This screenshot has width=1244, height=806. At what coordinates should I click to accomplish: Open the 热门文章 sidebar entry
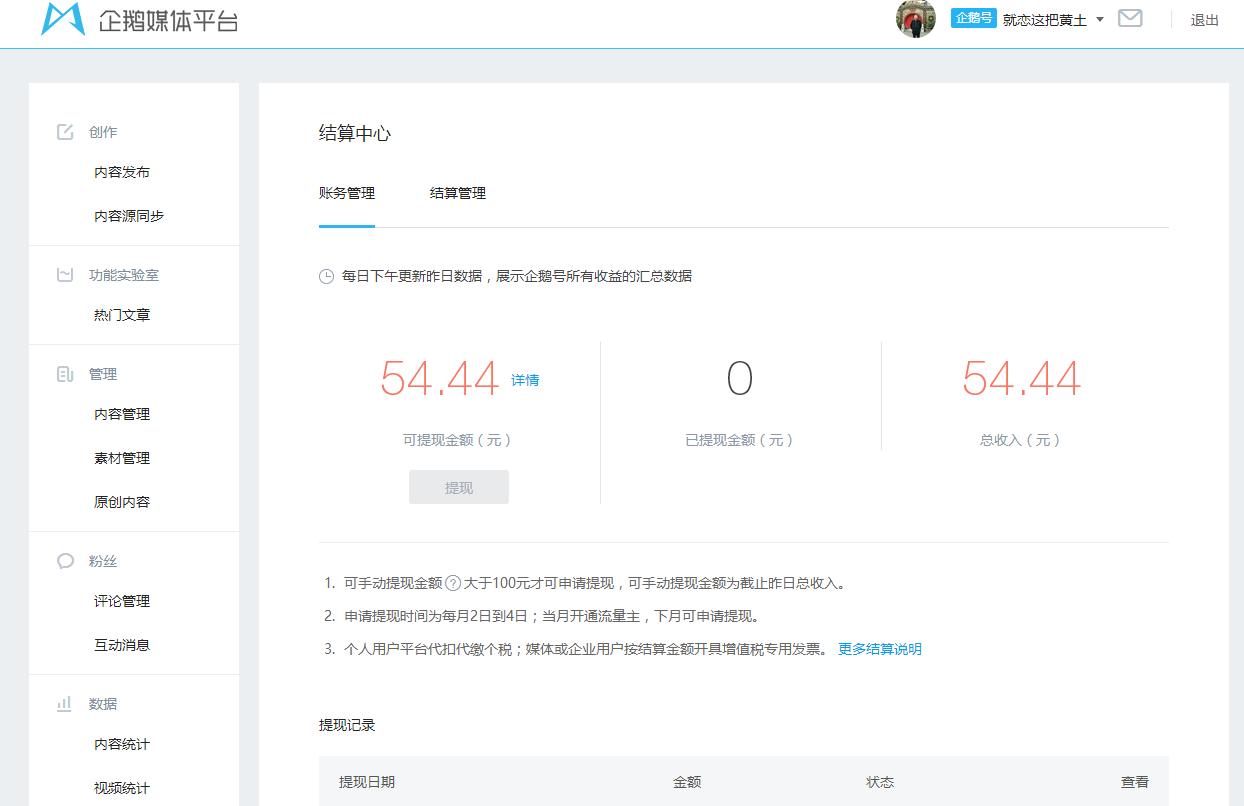(120, 314)
